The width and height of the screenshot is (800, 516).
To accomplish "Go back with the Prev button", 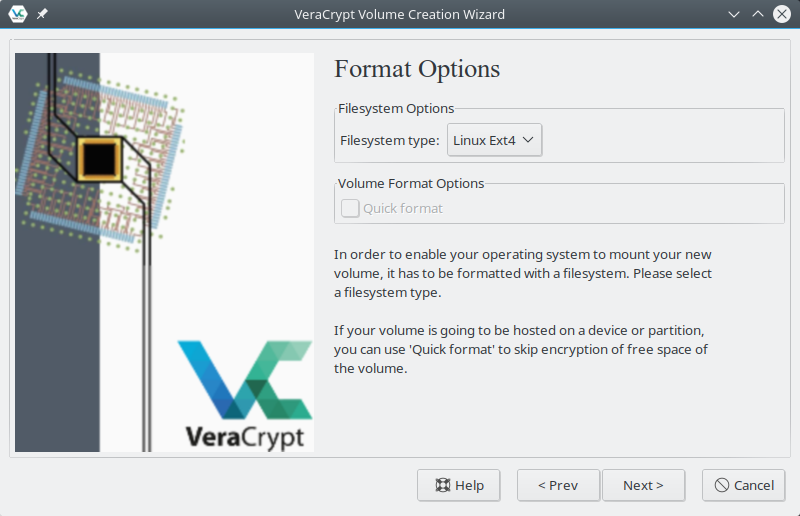I will pos(558,485).
